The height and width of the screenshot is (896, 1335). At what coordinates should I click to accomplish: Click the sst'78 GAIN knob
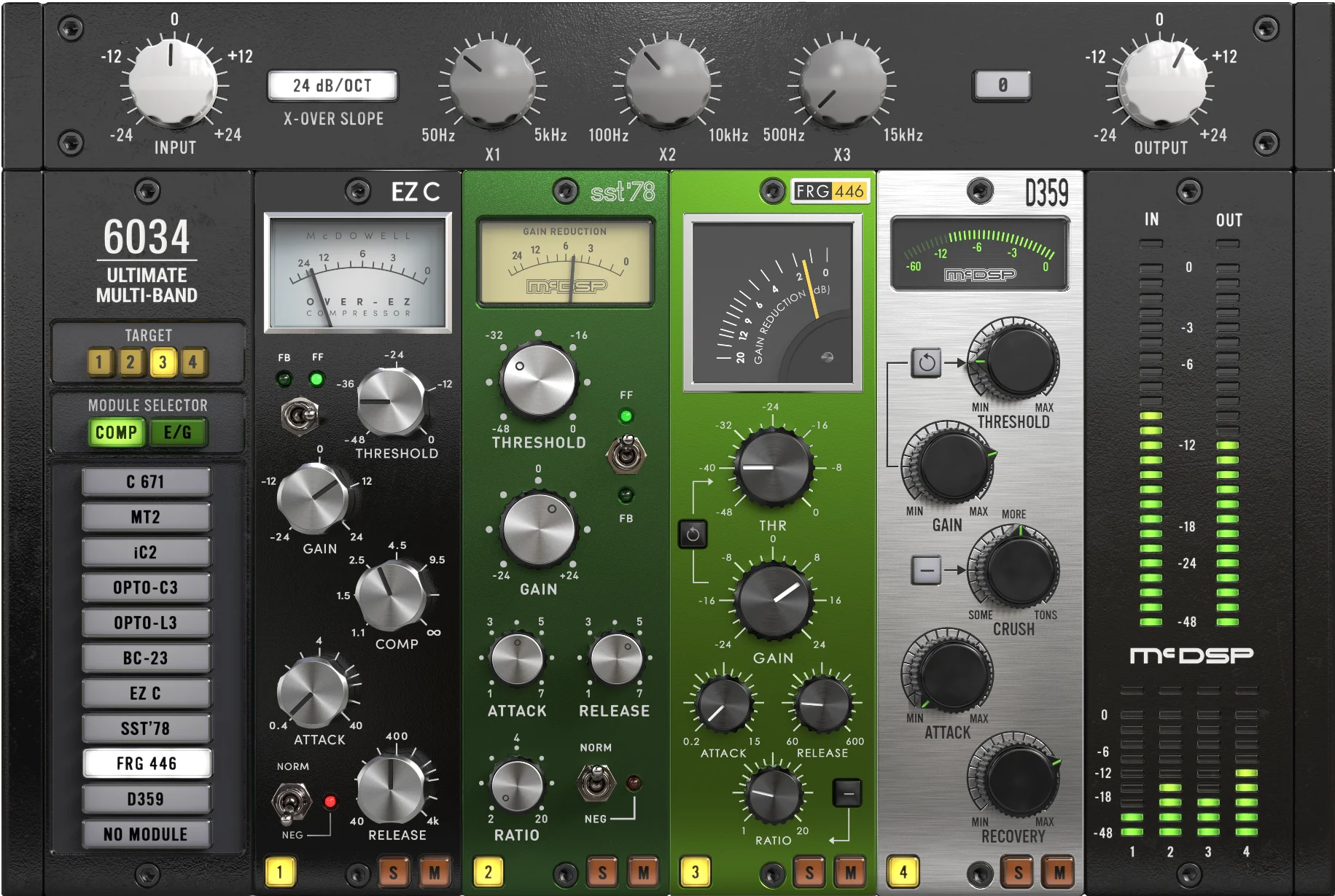(x=538, y=529)
